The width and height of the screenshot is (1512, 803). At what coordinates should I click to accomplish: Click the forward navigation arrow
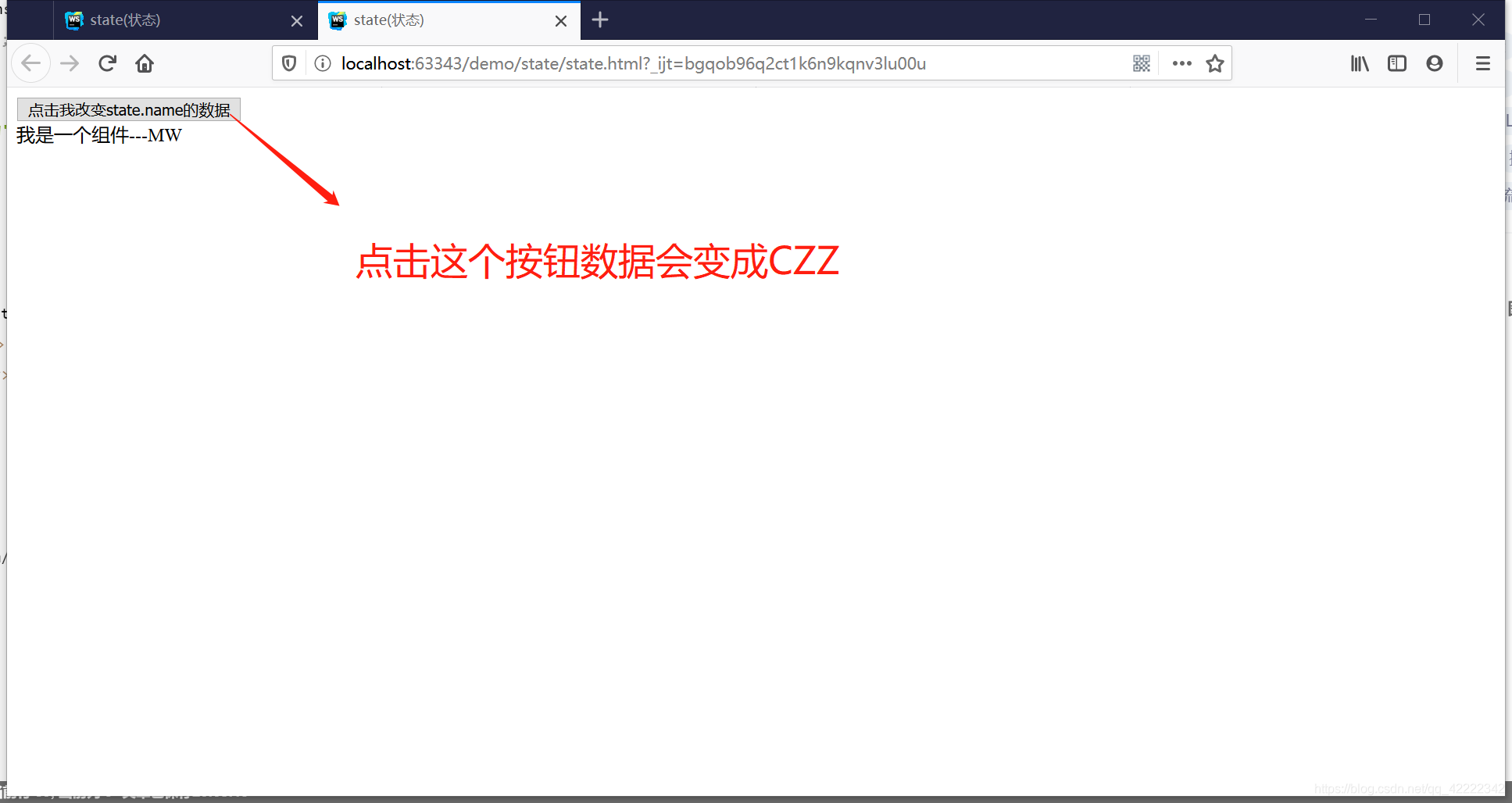tap(70, 63)
